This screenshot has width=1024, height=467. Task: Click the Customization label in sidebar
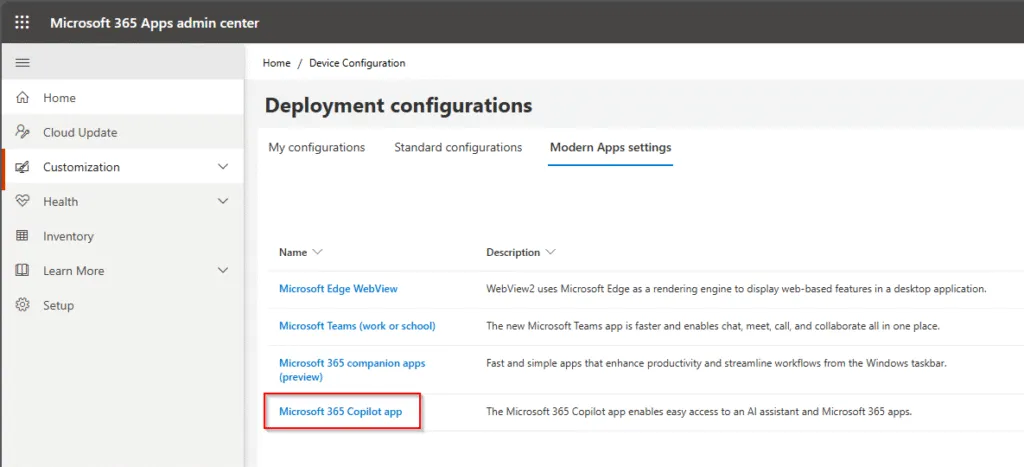point(82,167)
